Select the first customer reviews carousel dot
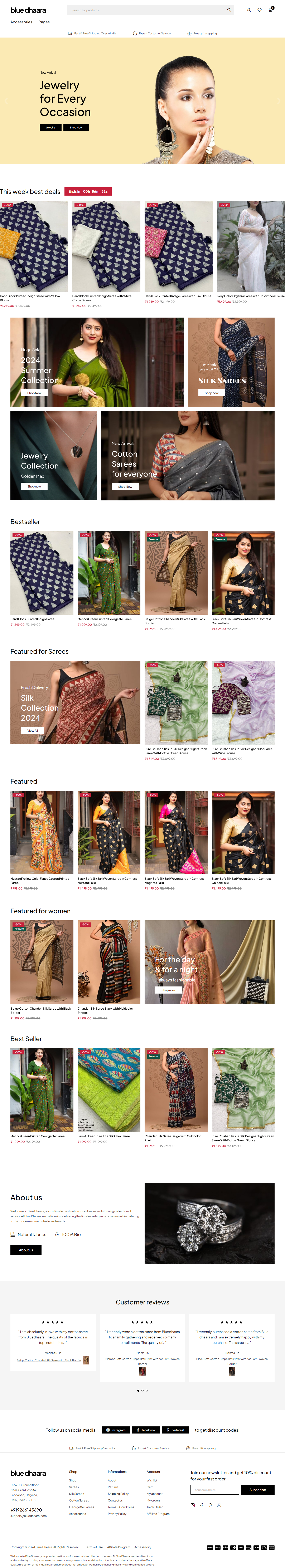The width and height of the screenshot is (285, 1568). click(138, 1390)
